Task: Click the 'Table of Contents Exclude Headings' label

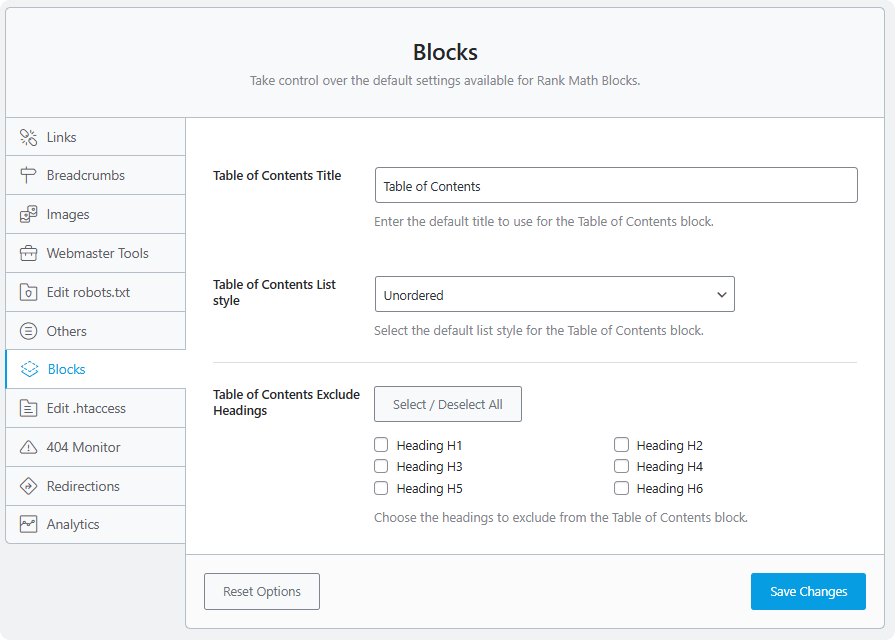Action: tap(287, 402)
